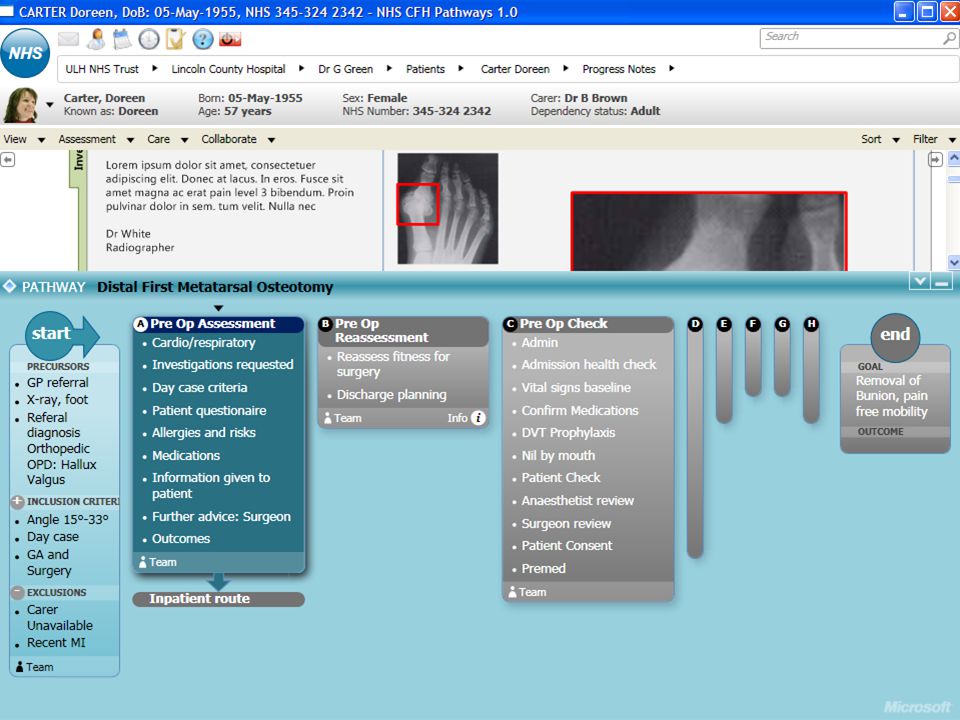Open the Assessment menu
The image size is (960, 720).
point(96,140)
